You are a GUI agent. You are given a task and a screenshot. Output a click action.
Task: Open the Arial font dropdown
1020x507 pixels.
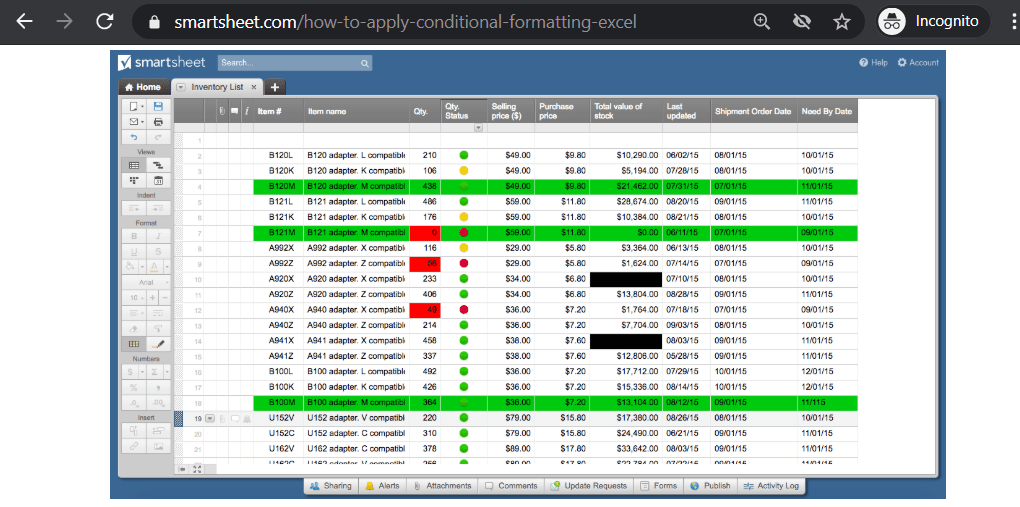[146, 282]
